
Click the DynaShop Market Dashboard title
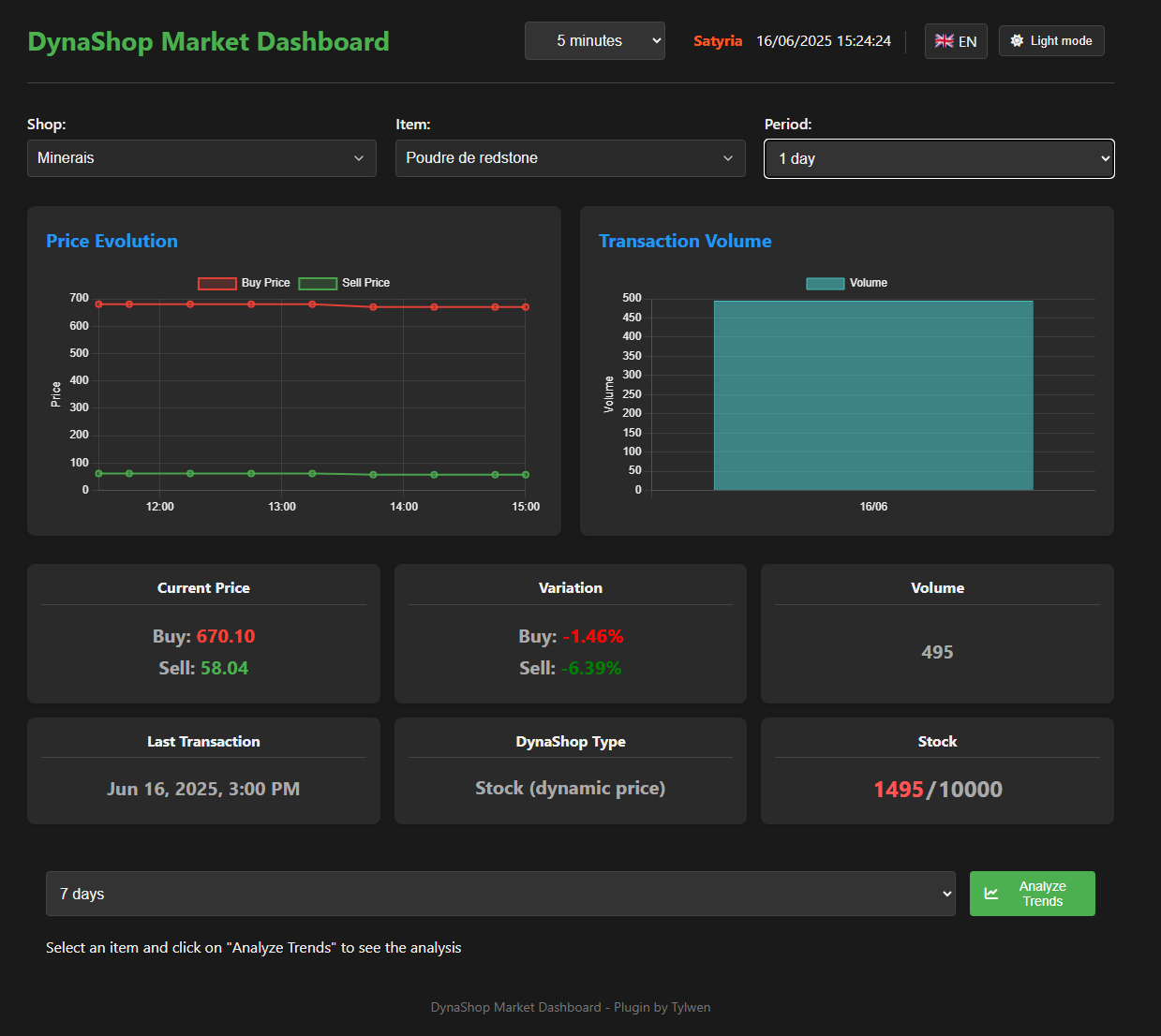click(208, 41)
